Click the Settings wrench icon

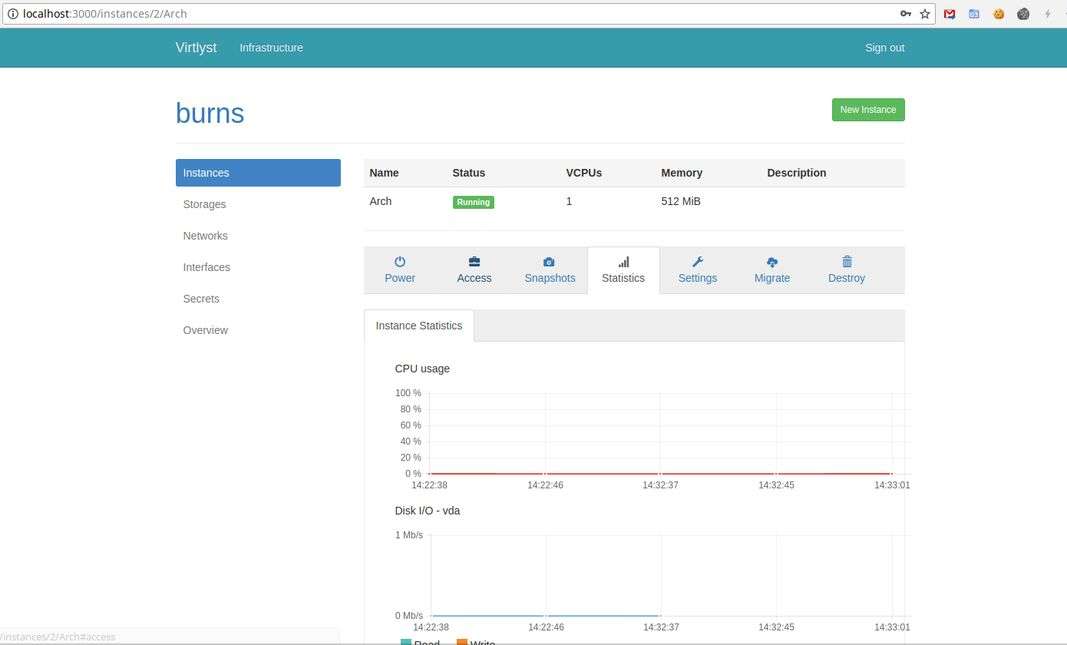(x=697, y=262)
